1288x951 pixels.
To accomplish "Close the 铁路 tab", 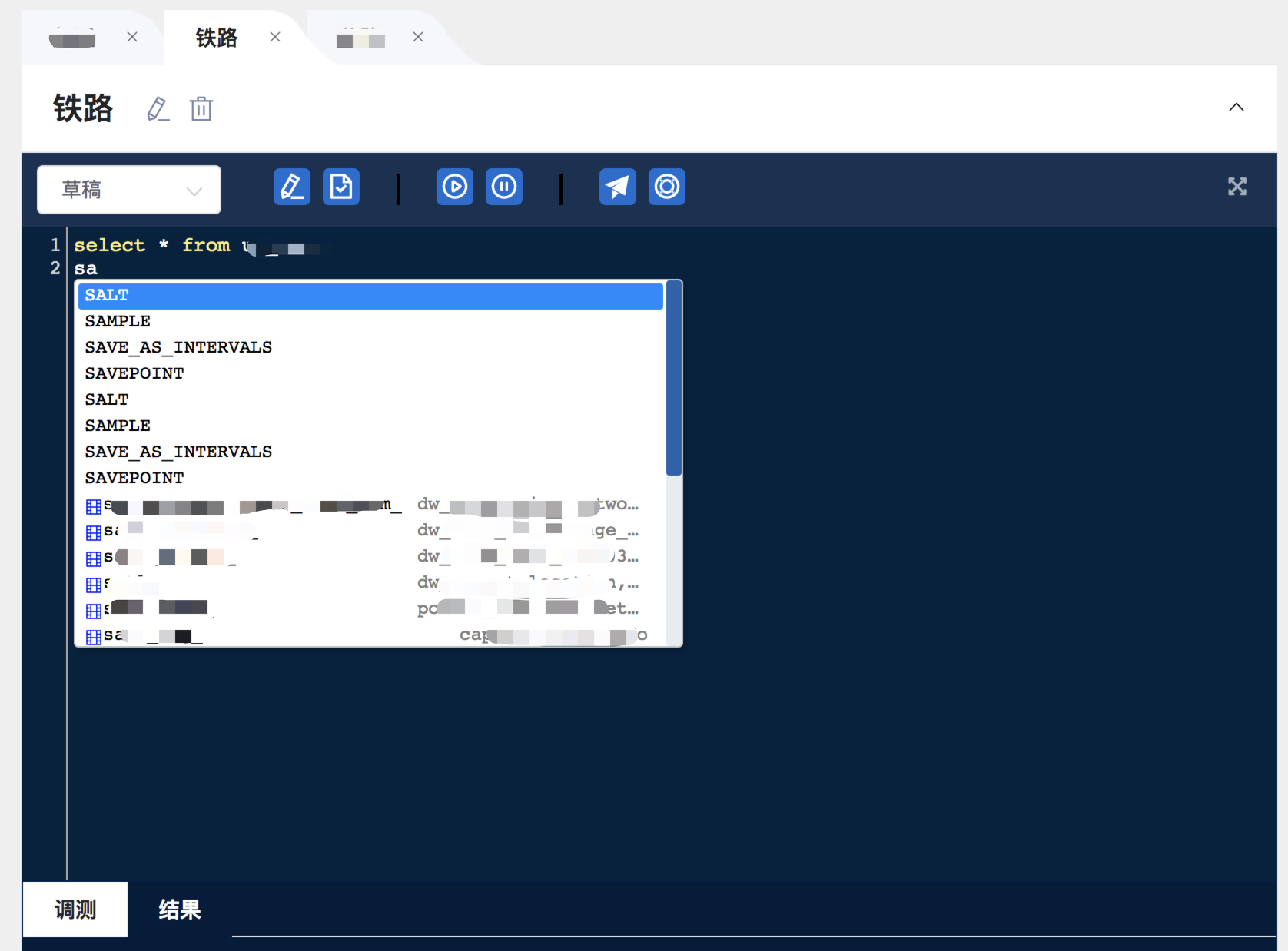I will 275,37.
